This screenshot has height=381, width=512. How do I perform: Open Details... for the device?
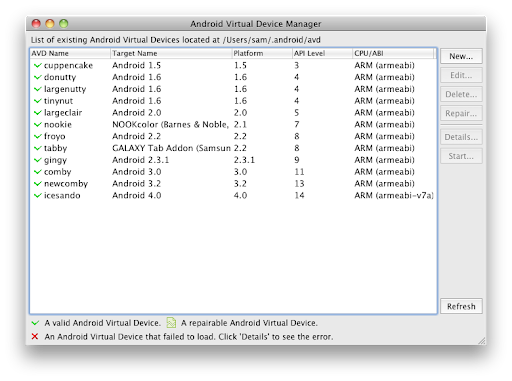tap(461, 137)
